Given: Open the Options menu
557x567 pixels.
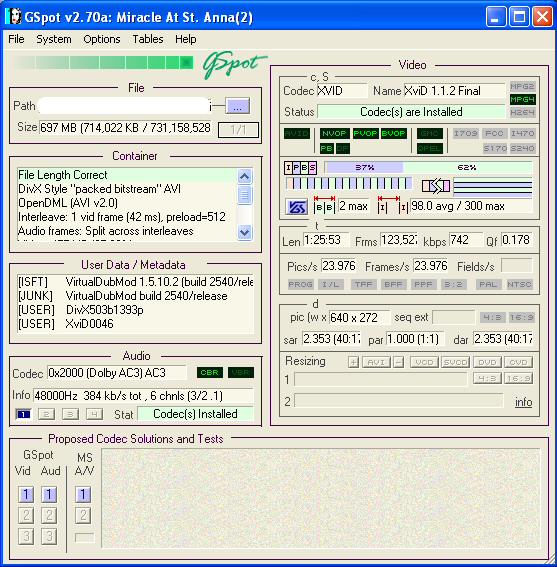Looking at the screenshot, I should (x=102, y=39).
